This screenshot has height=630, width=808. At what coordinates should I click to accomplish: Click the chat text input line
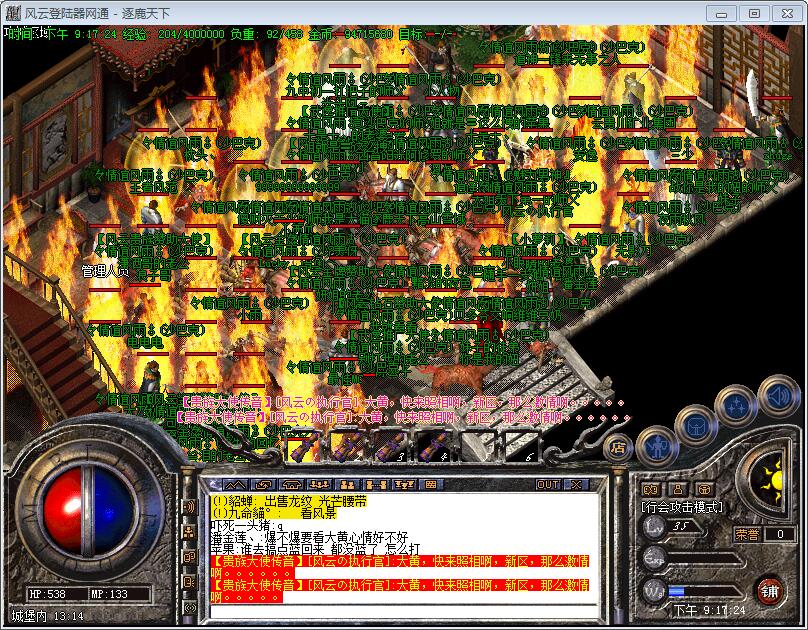(x=405, y=611)
